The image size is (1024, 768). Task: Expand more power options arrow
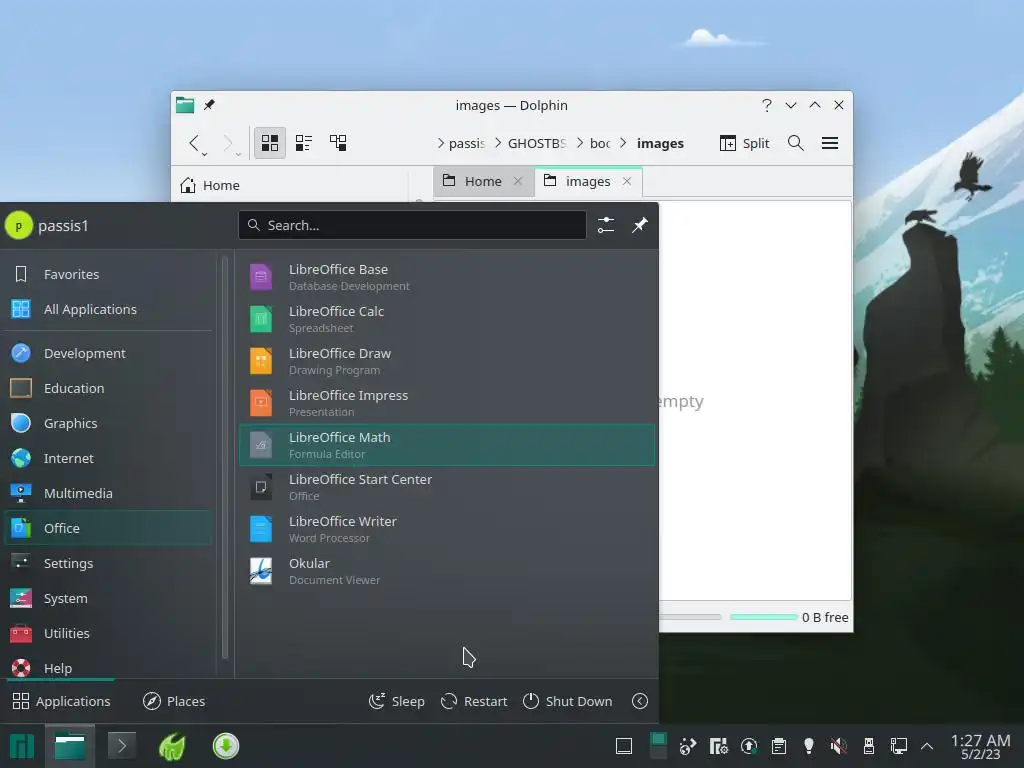coord(640,701)
